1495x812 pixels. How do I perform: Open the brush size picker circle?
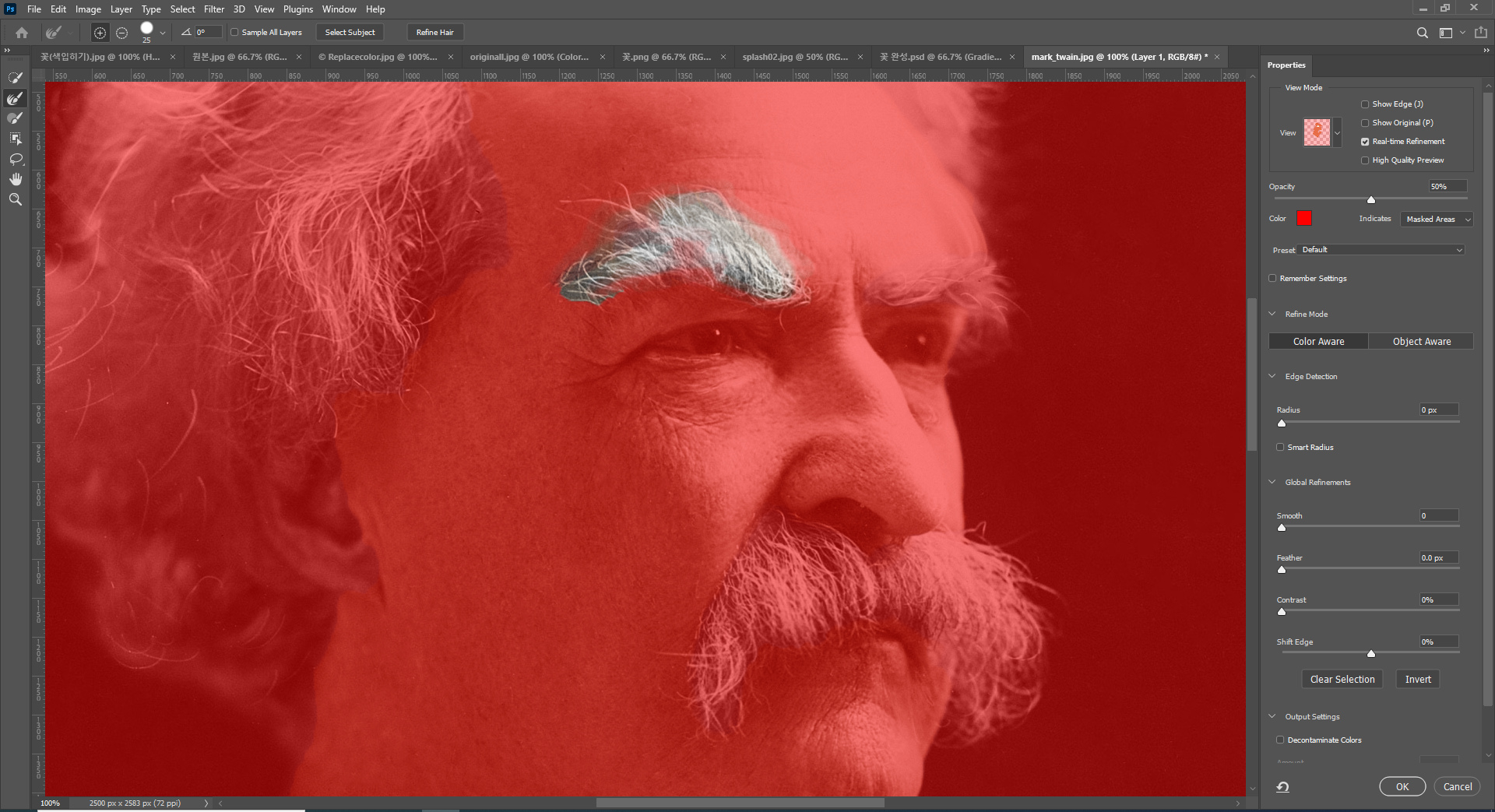point(146,29)
